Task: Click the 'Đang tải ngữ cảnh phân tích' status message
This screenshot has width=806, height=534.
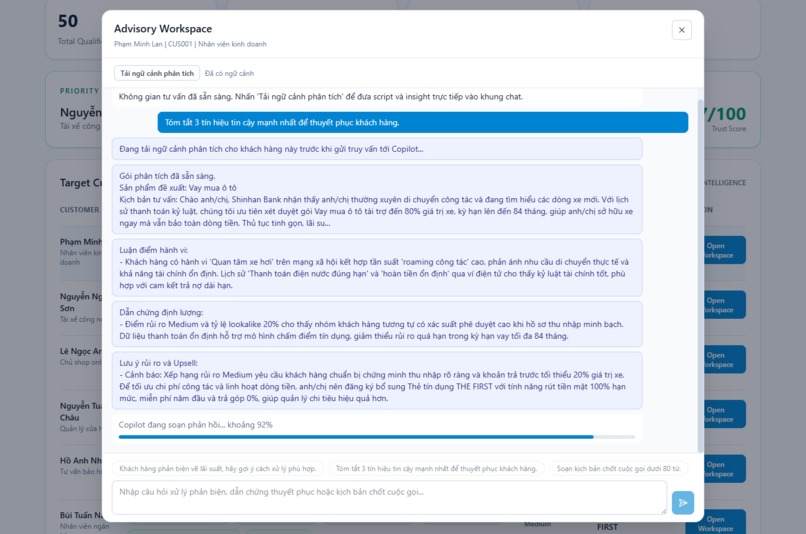Action: pyautogui.click(x=377, y=149)
